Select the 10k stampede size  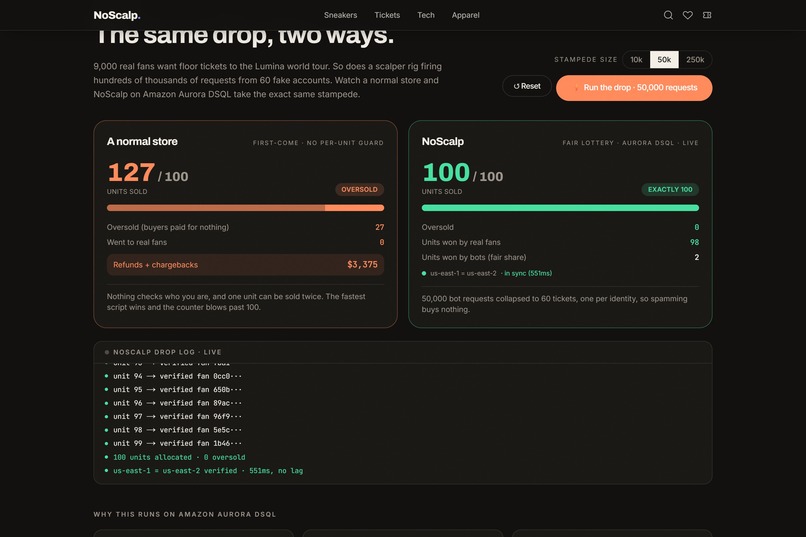click(636, 60)
